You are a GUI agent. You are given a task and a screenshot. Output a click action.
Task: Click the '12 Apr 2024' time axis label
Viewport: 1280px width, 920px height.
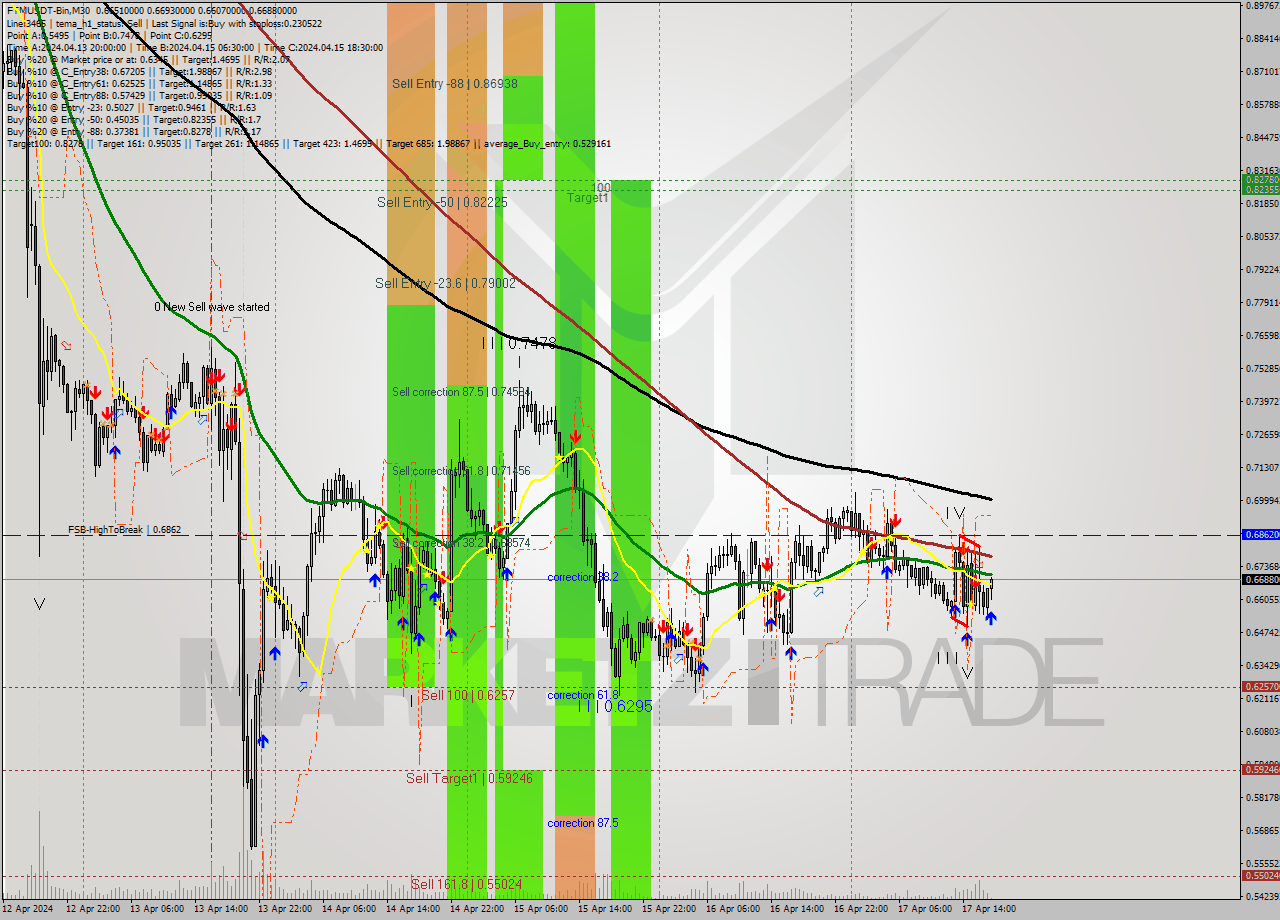pos(29,909)
